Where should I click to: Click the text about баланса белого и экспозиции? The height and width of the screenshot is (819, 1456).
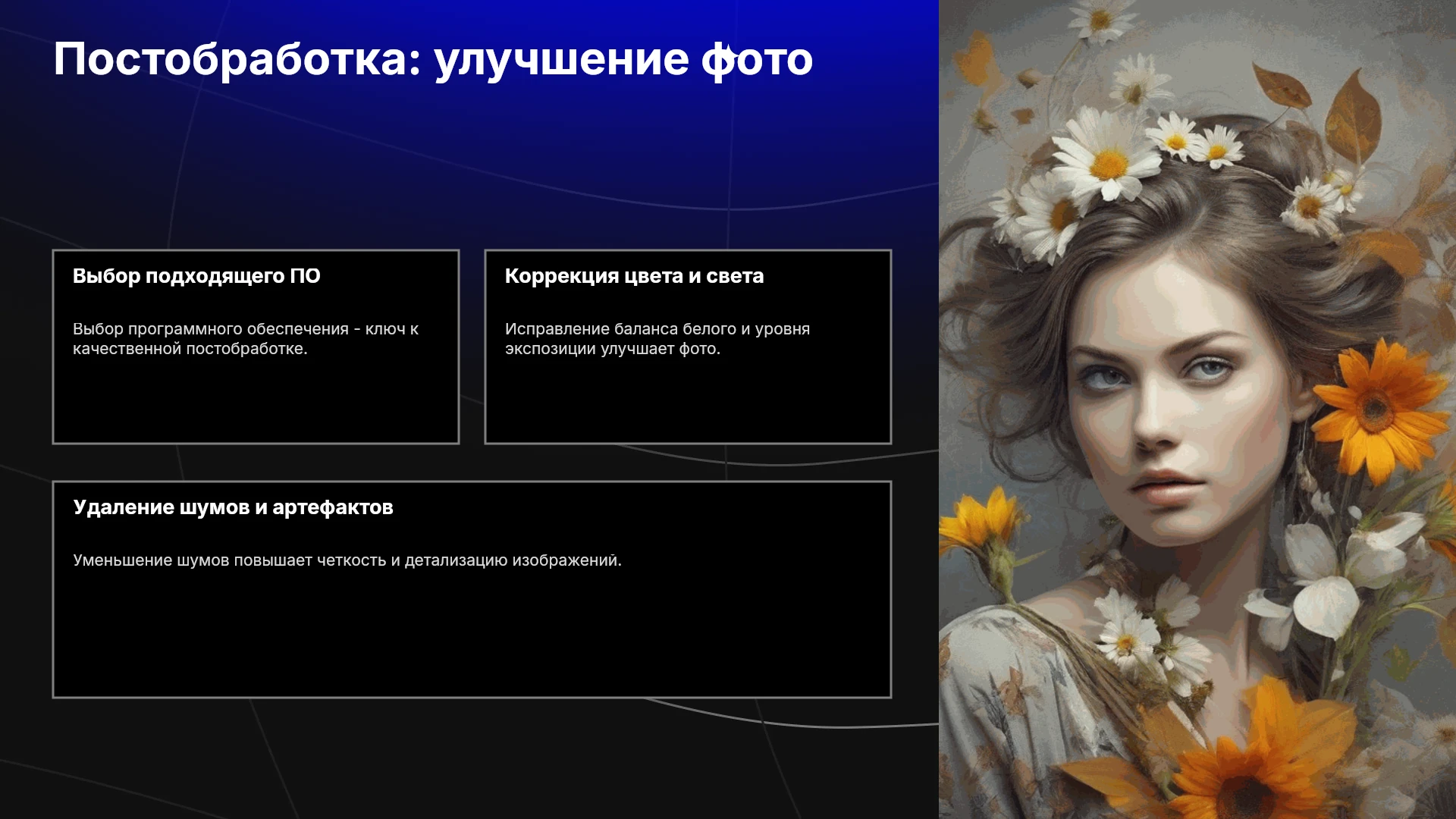tap(657, 339)
